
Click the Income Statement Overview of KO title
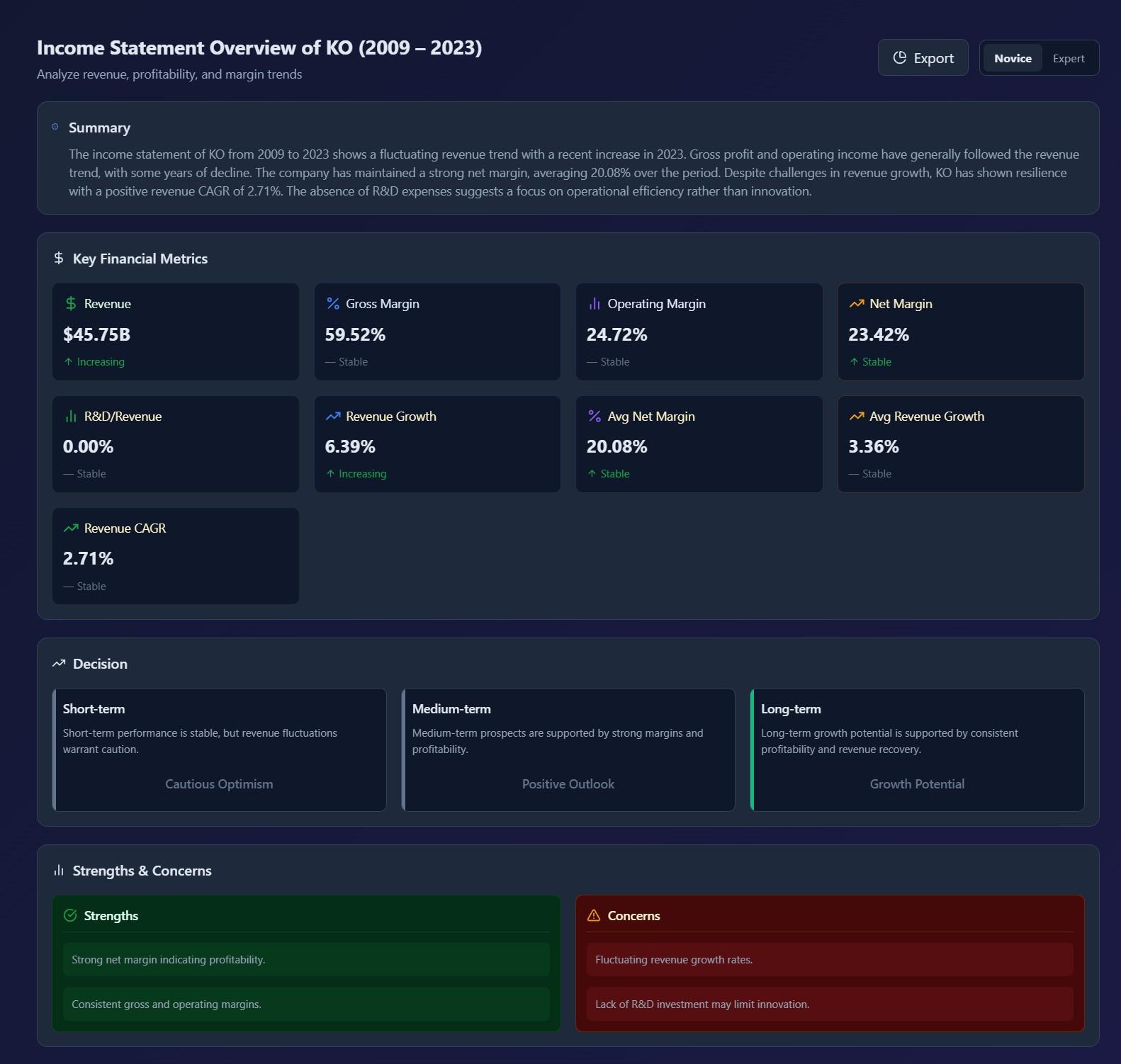click(x=259, y=47)
